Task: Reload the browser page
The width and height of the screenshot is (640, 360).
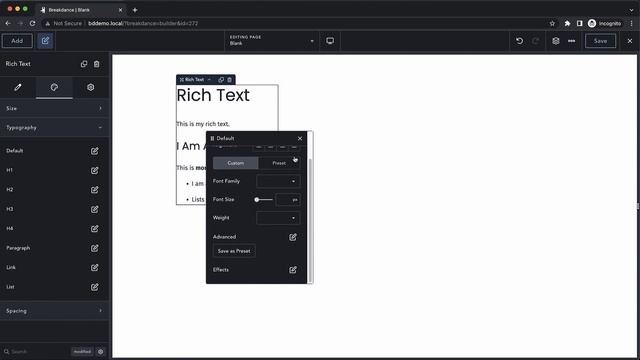Action: (32, 24)
